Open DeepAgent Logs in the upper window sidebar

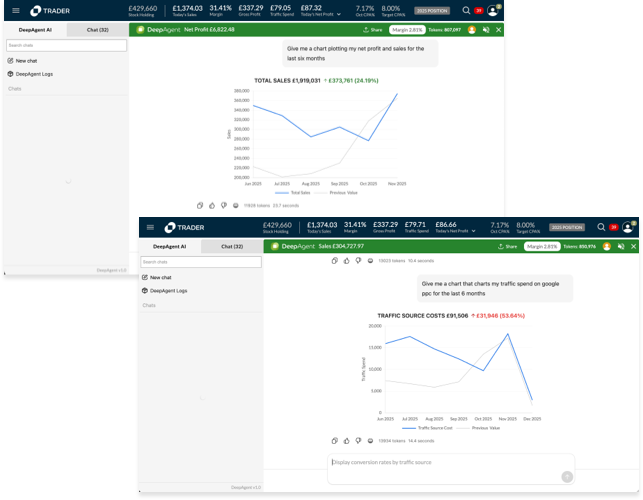coord(34,74)
